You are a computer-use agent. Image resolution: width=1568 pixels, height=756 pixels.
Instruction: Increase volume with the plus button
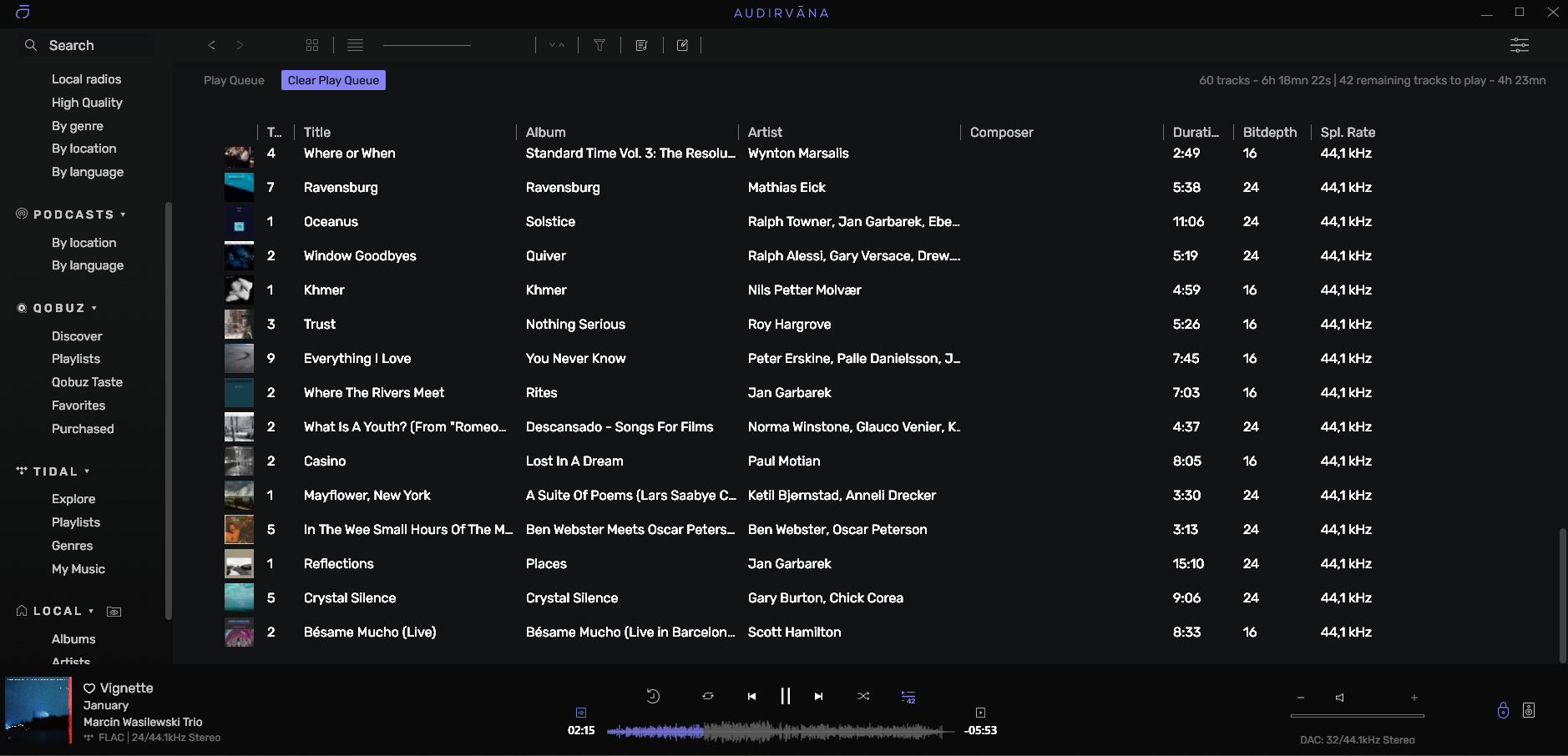click(1414, 698)
